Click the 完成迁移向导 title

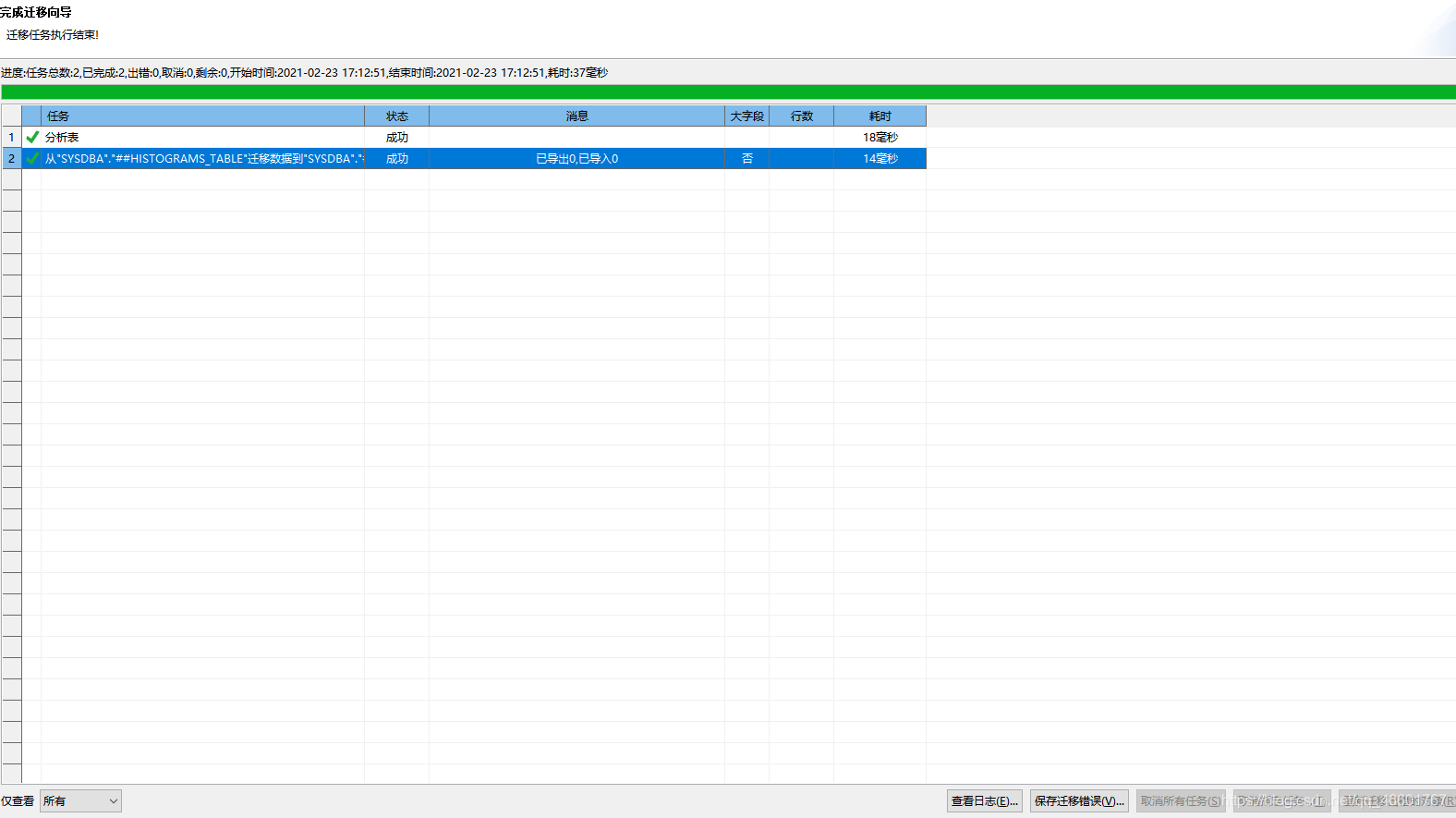point(36,12)
